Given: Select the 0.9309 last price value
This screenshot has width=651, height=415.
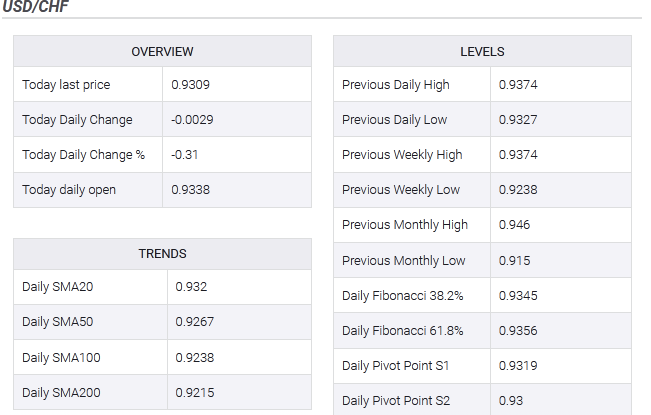Looking at the screenshot, I should (x=190, y=85).
